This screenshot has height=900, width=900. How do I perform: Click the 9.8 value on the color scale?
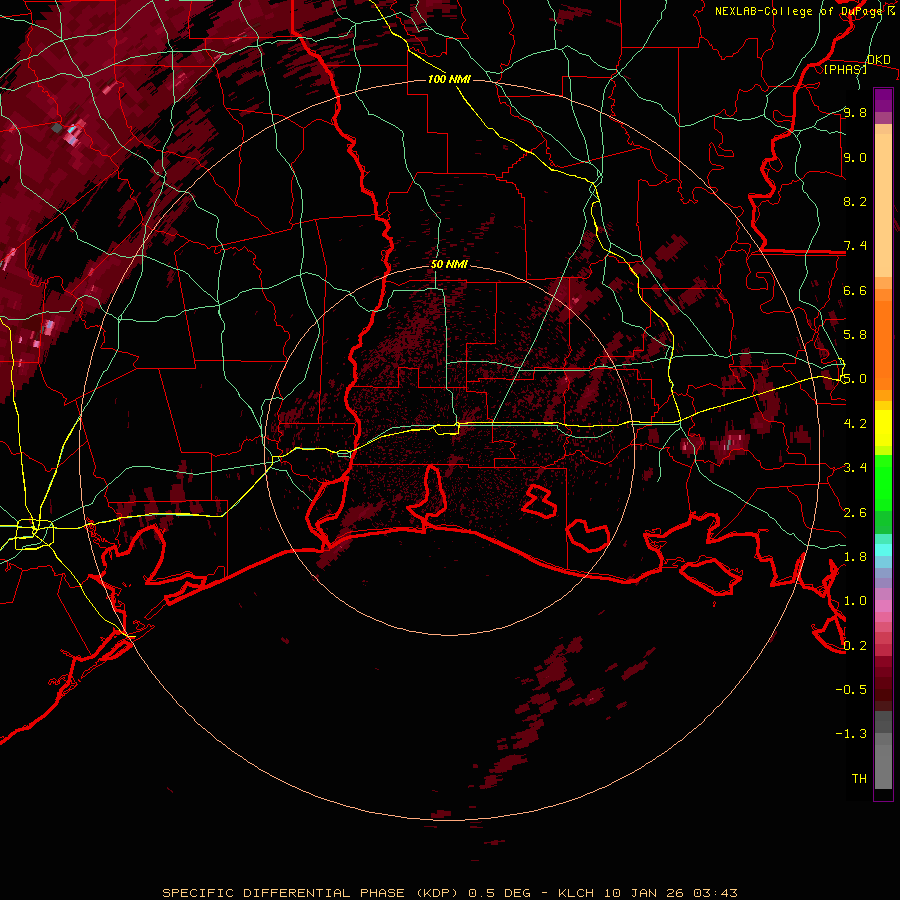click(x=855, y=112)
